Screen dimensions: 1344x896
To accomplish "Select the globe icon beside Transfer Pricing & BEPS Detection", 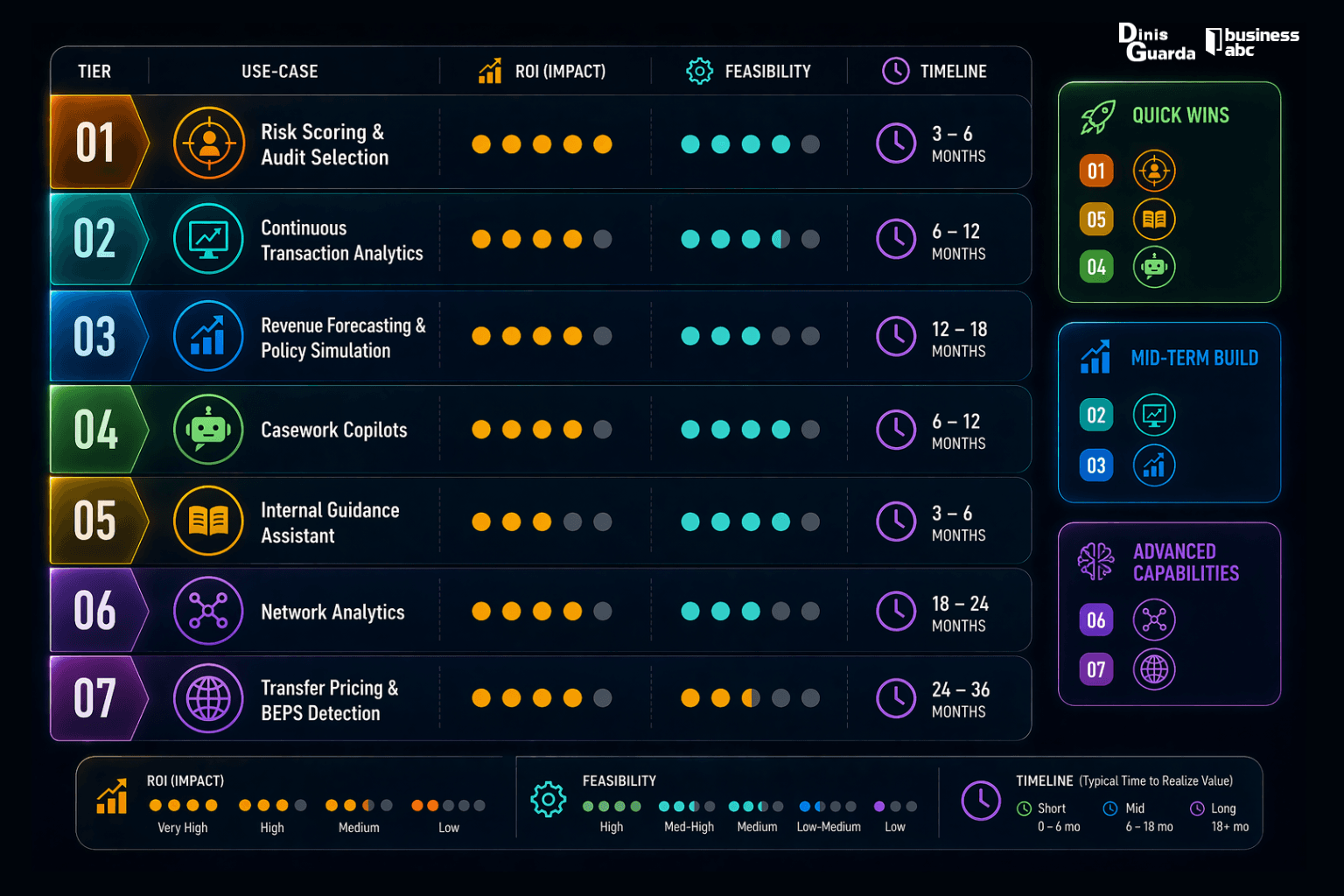I will click(208, 698).
